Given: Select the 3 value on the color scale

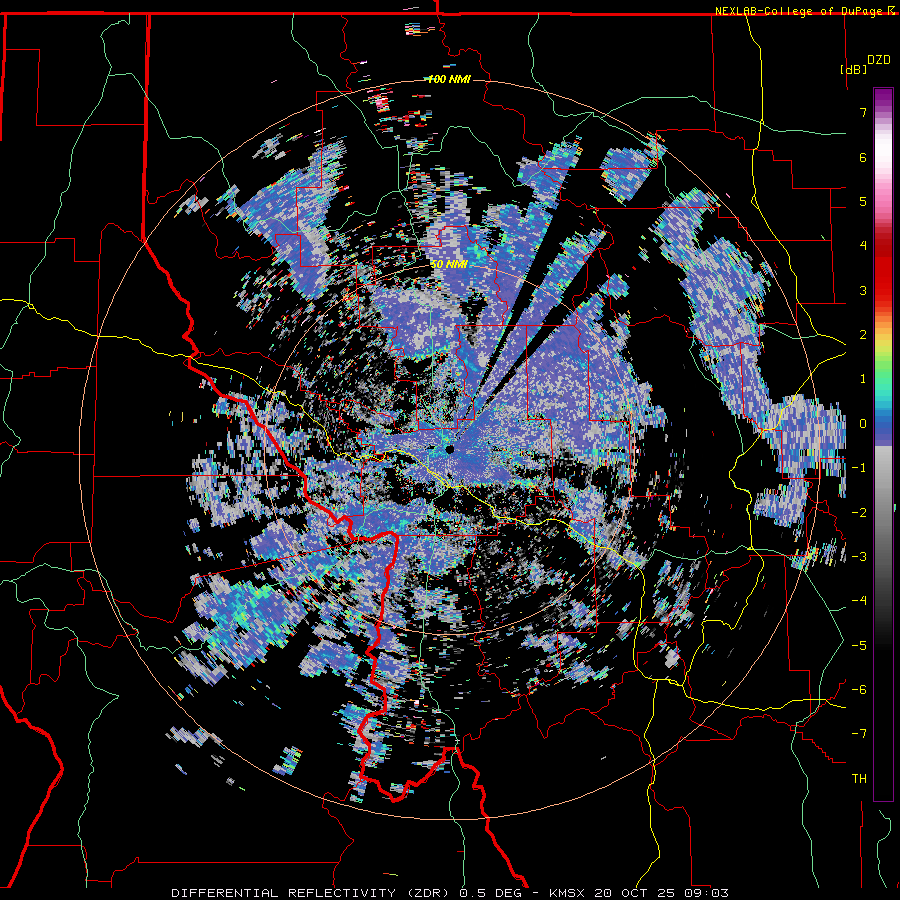Looking at the screenshot, I should (x=863, y=290).
